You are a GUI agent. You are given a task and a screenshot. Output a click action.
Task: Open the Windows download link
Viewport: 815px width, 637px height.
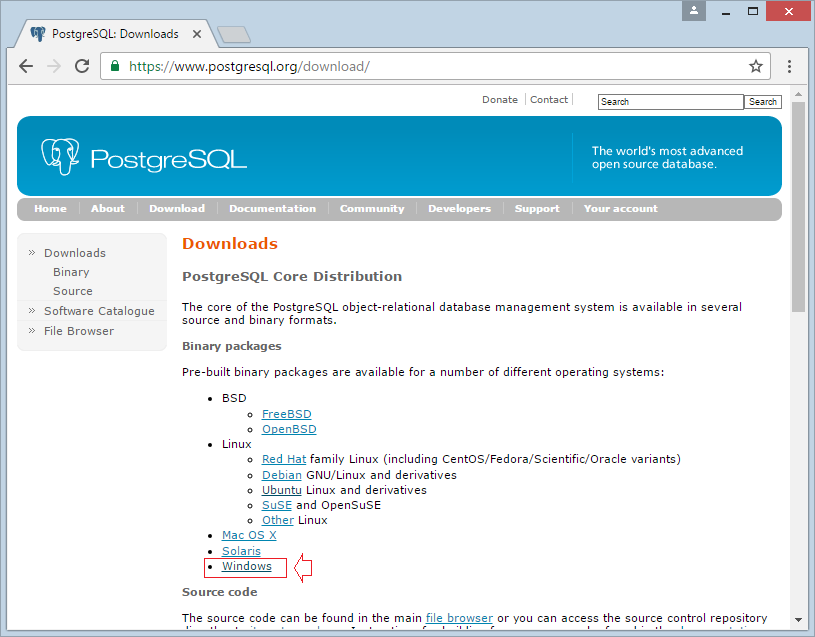click(246, 566)
